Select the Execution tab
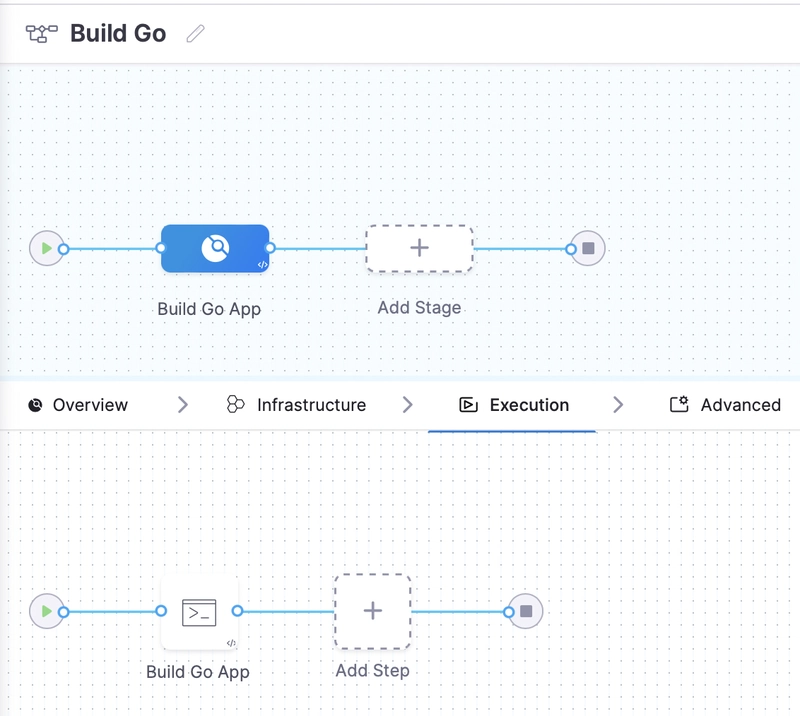Viewport: 800px width, 716px height. point(514,405)
